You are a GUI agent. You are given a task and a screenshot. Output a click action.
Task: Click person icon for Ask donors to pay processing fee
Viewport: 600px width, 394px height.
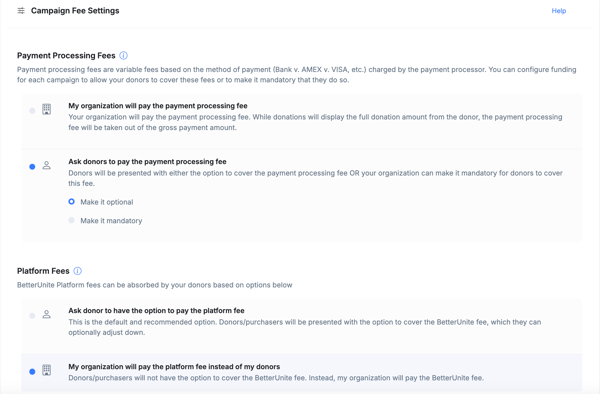point(46,166)
